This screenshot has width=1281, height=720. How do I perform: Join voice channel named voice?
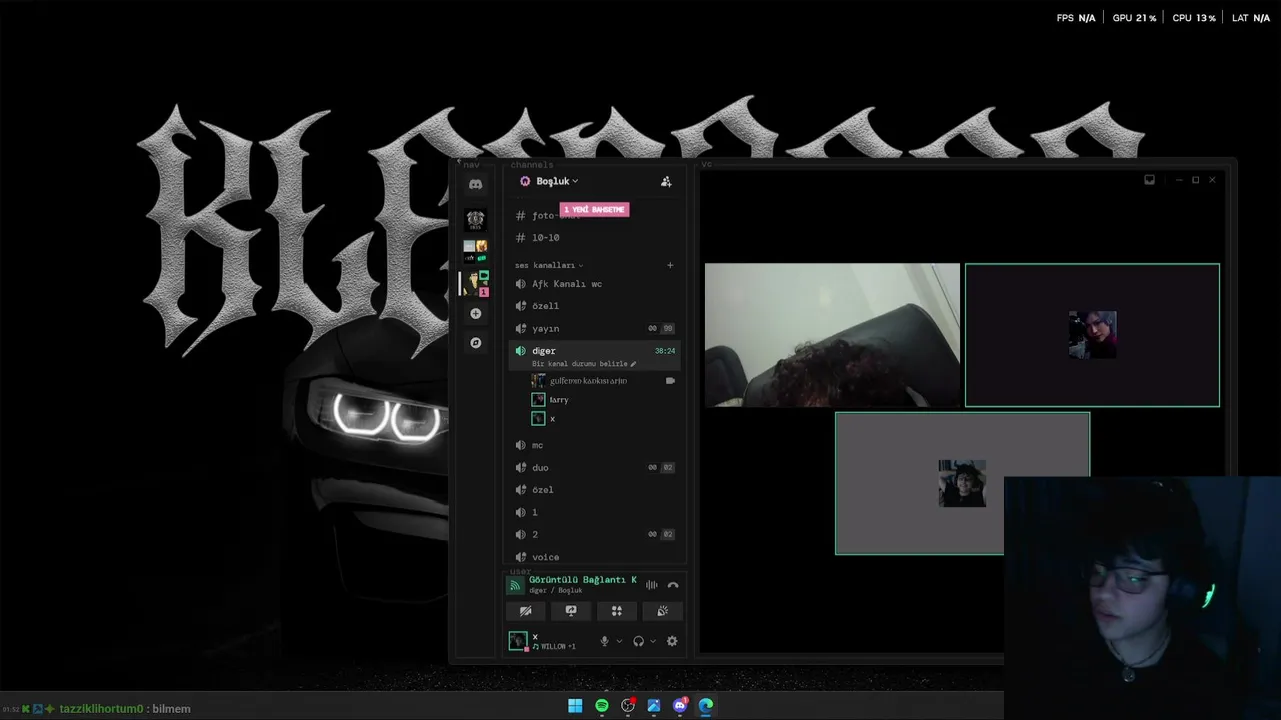click(595, 557)
